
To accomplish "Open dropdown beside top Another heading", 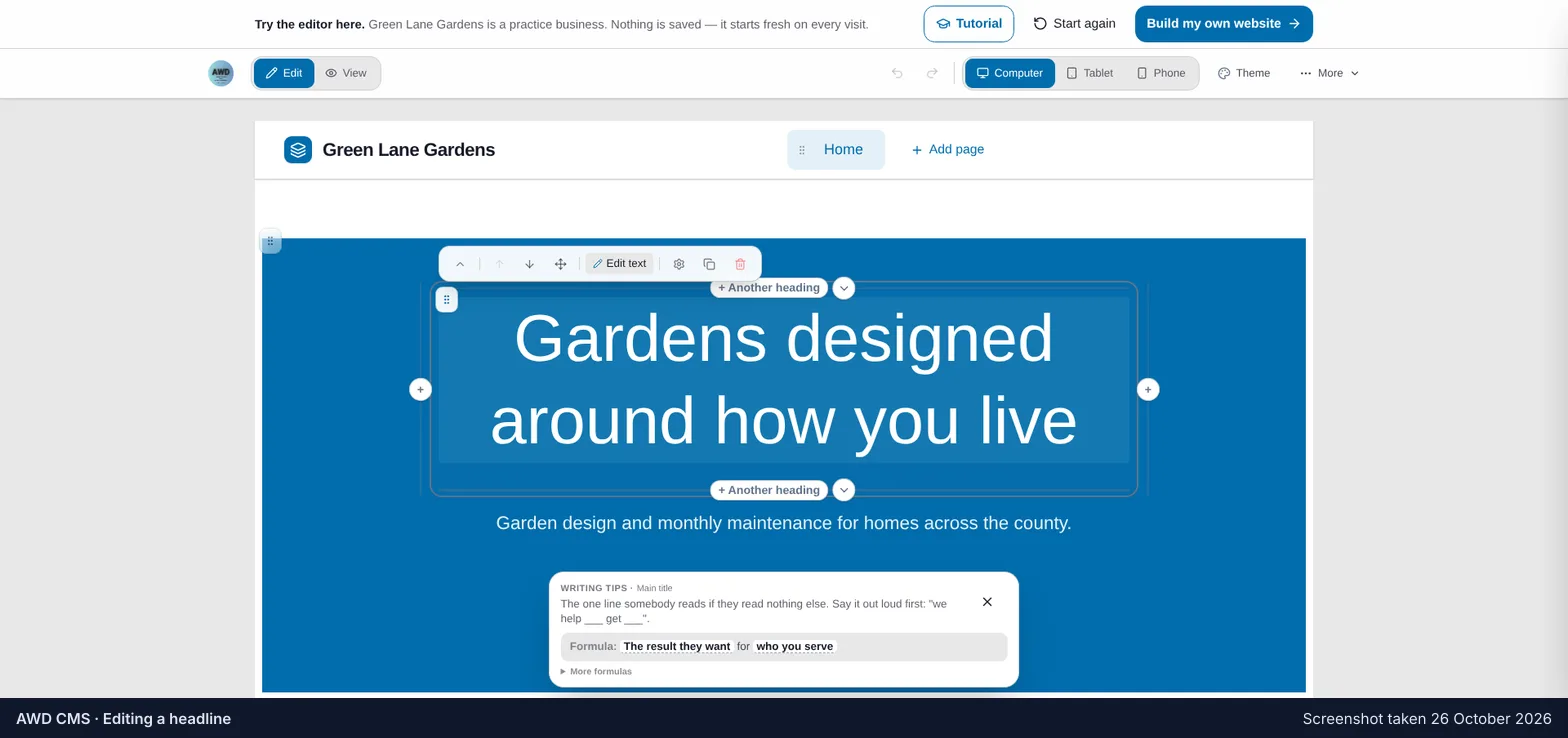I will click(844, 288).
